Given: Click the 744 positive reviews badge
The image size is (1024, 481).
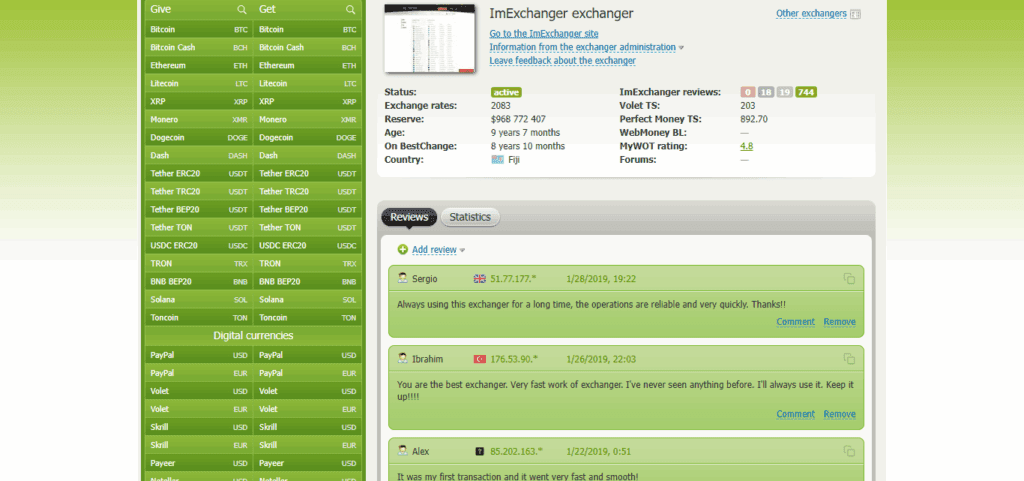Looking at the screenshot, I should [x=806, y=92].
